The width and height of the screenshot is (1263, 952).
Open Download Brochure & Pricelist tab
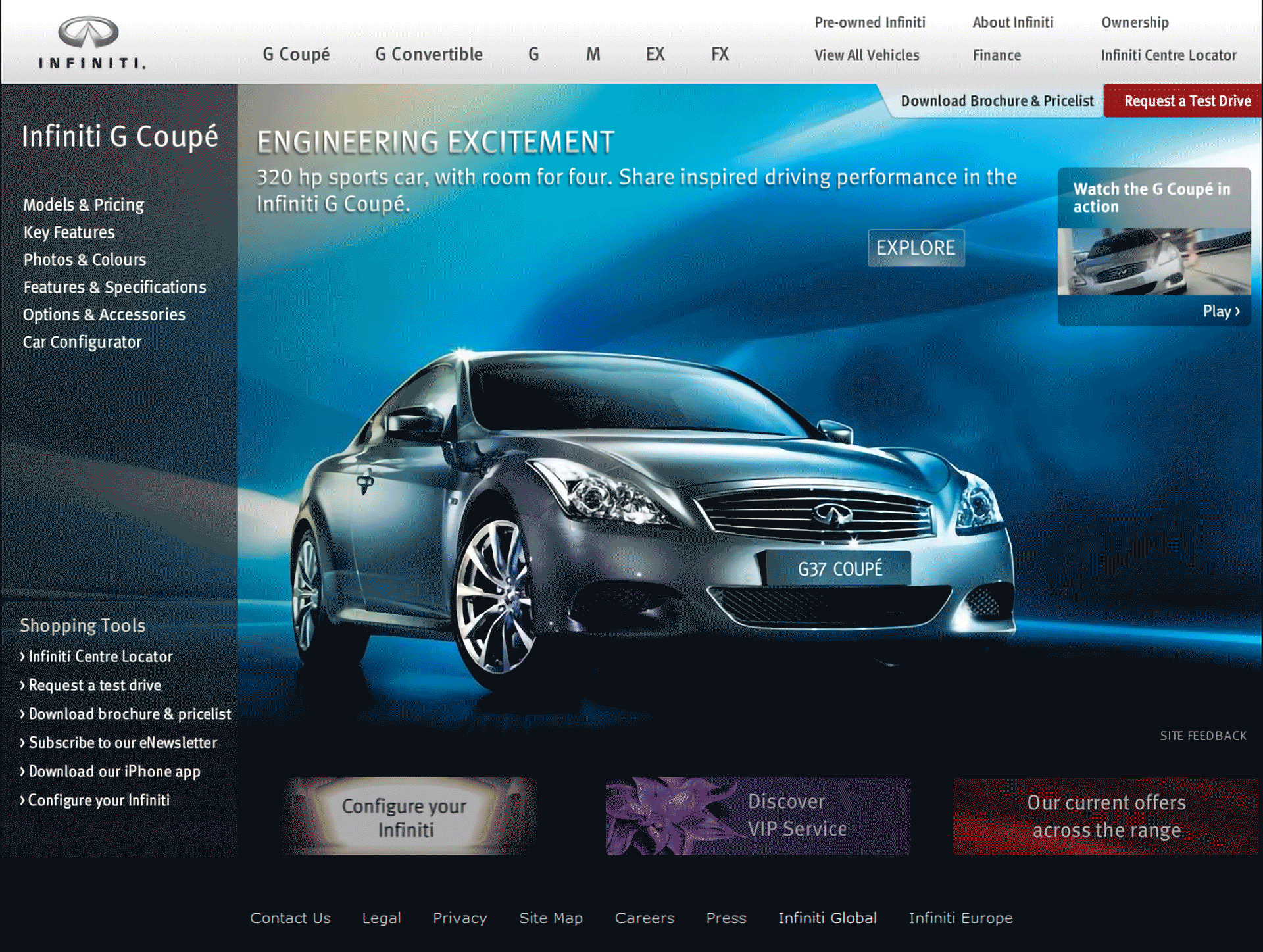[997, 101]
